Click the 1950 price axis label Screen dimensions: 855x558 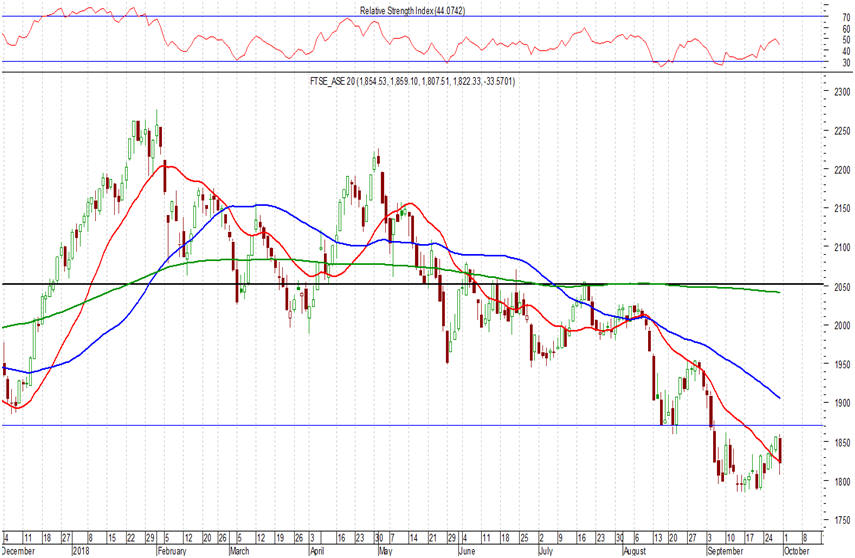[842, 364]
